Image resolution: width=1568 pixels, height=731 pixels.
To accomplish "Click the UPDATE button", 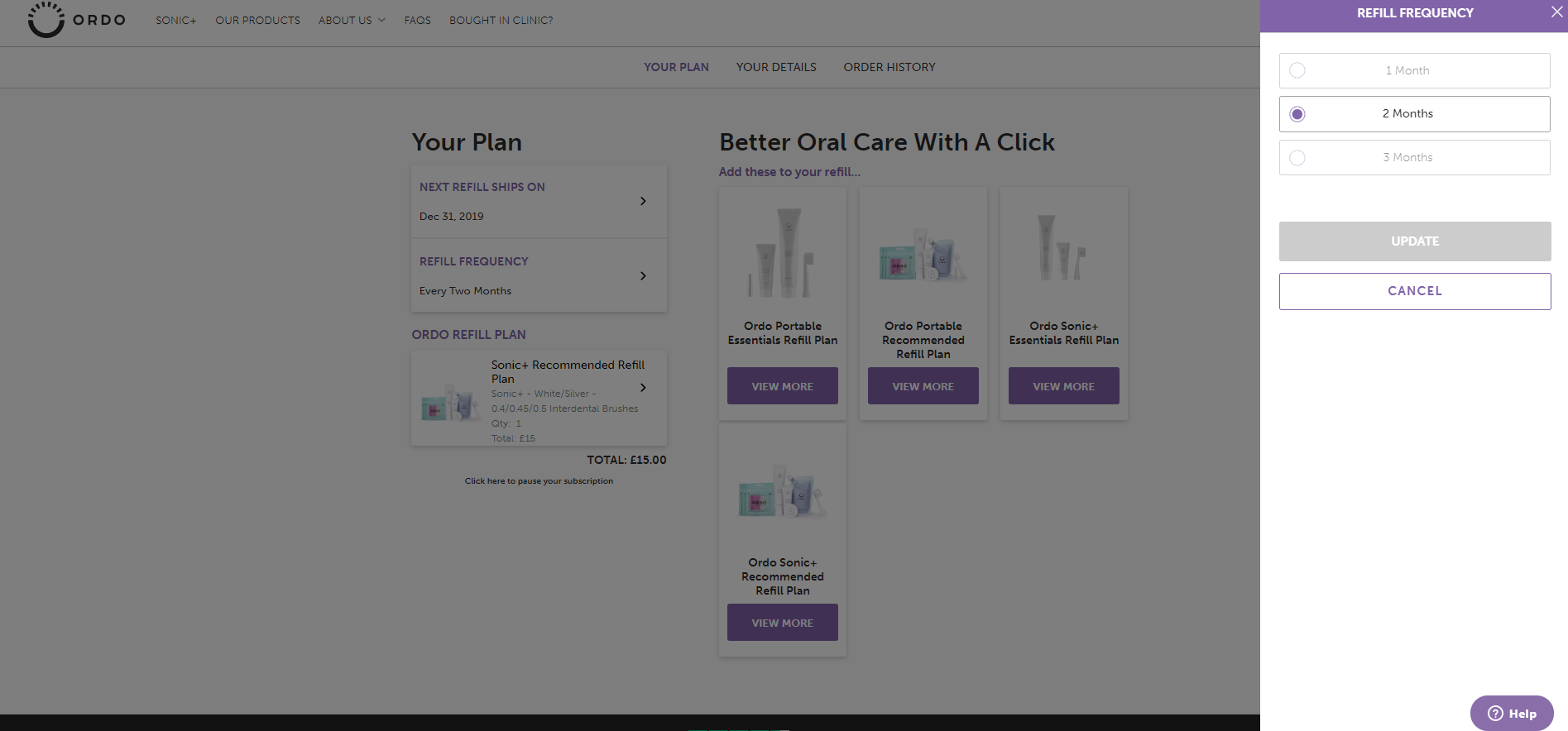I will (x=1415, y=241).
